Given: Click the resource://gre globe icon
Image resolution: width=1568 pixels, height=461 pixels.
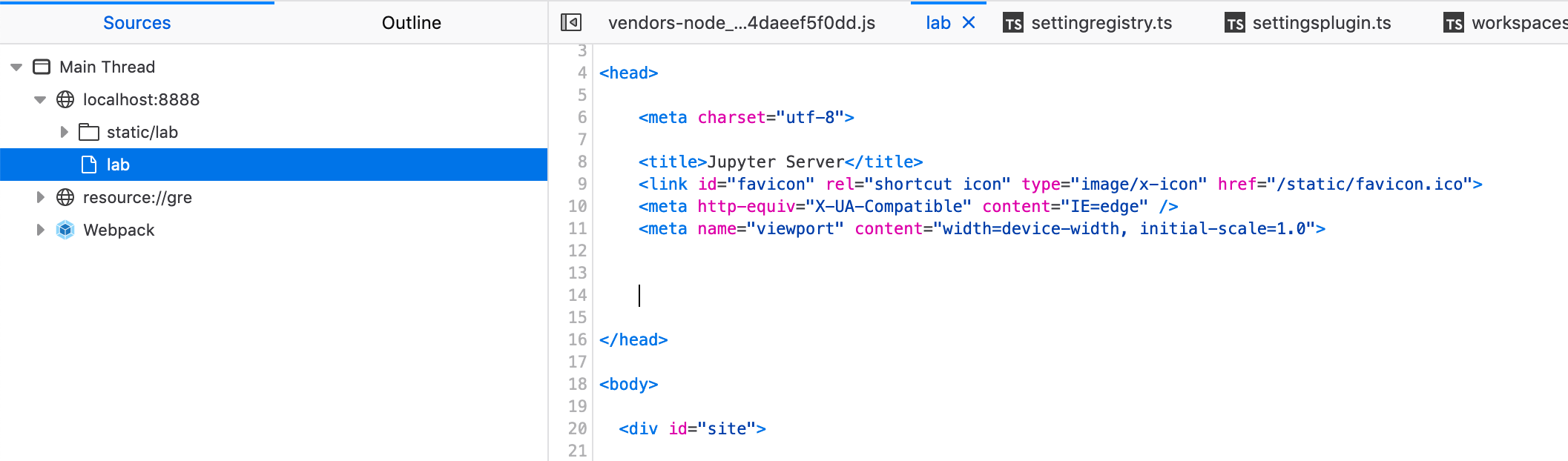Looking at the screenshot, I should click(x=65, y=197).
